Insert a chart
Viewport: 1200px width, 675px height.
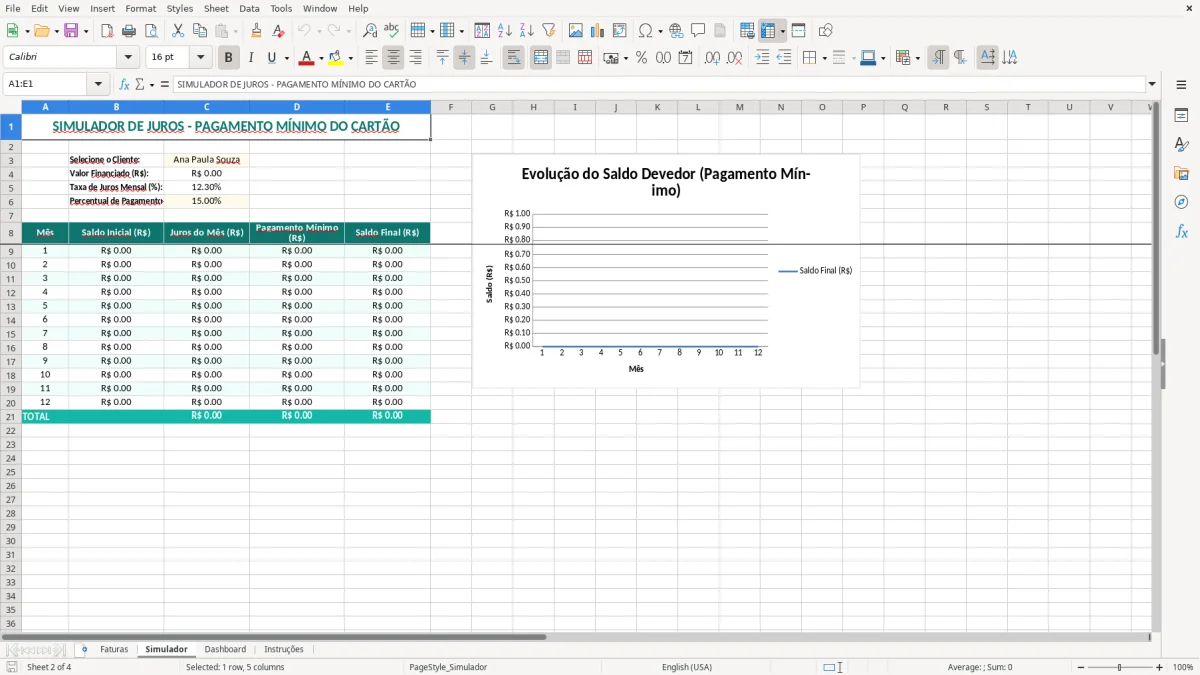[598, 31]
